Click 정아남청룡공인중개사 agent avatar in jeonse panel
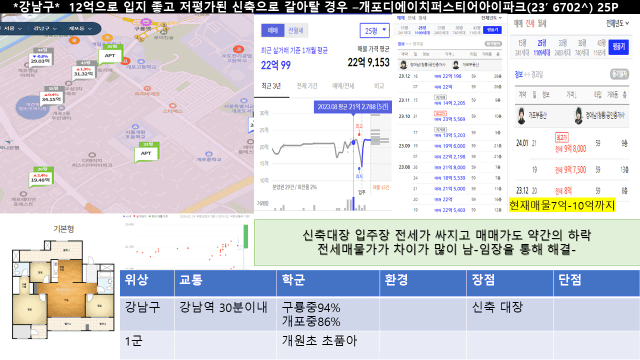The width and height of the screenshot is (640, 360). tap(578, 116)
